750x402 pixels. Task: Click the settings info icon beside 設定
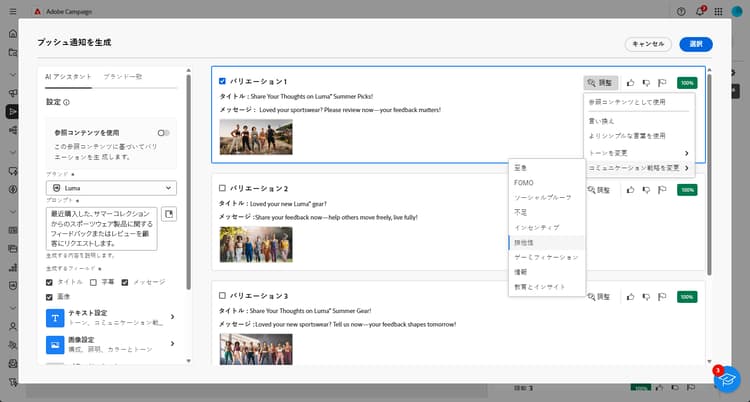[x=66, y=102]
